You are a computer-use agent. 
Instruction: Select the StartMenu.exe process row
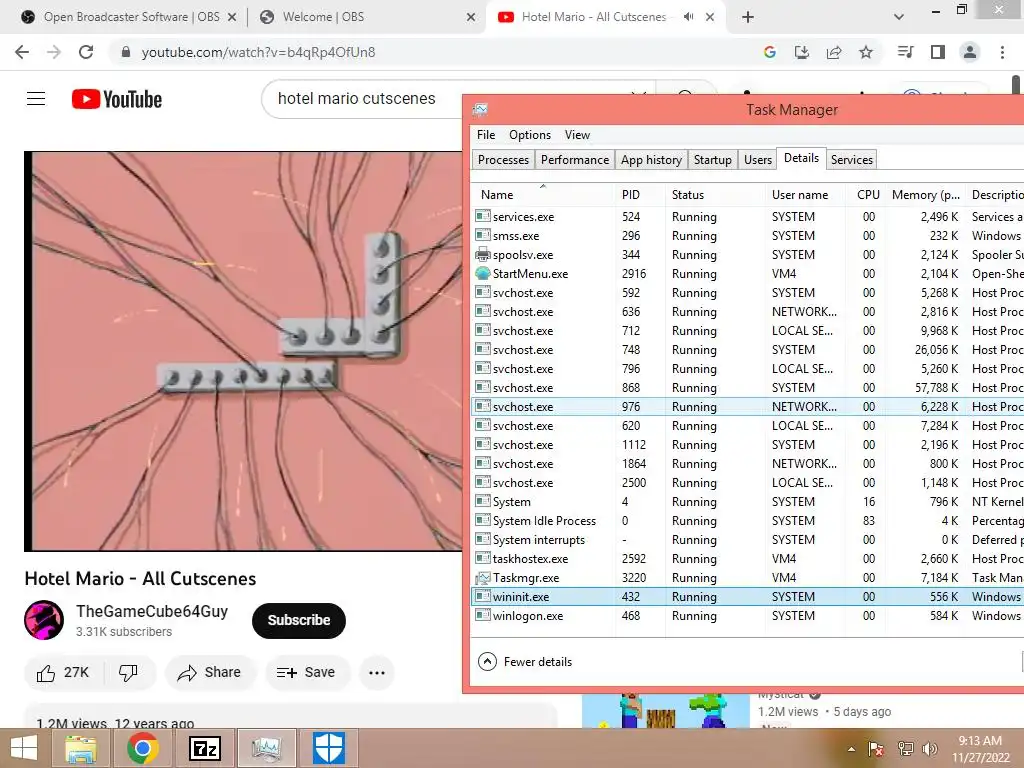(x=747, y=274)
